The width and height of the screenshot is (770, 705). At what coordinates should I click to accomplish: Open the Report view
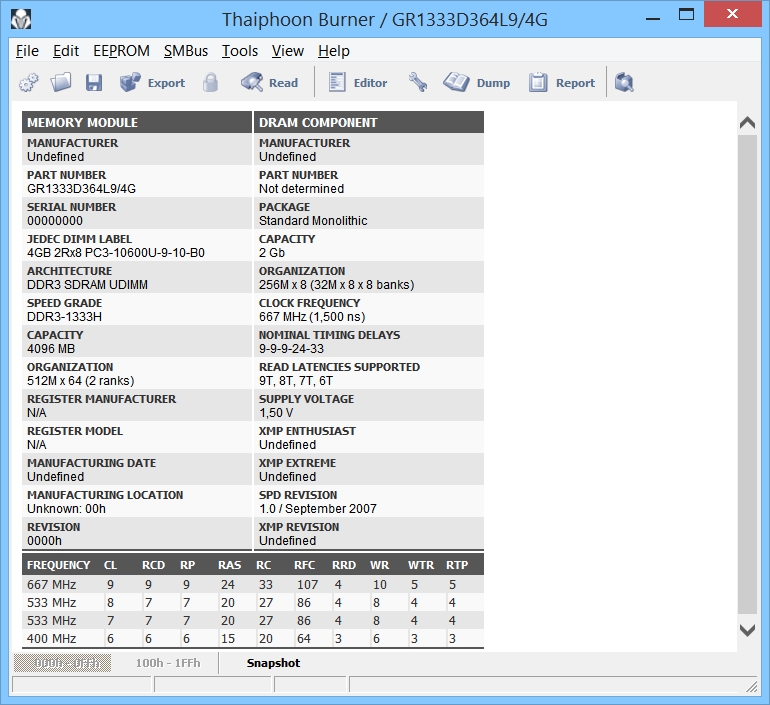pyautogui.click(x=562, y=82)
